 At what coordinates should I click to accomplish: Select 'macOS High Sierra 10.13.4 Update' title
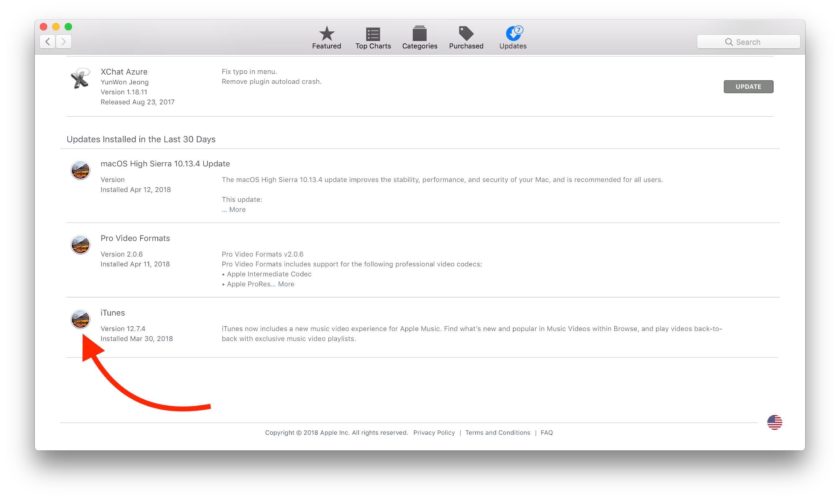pyautogui.click(x=165, y=163)
